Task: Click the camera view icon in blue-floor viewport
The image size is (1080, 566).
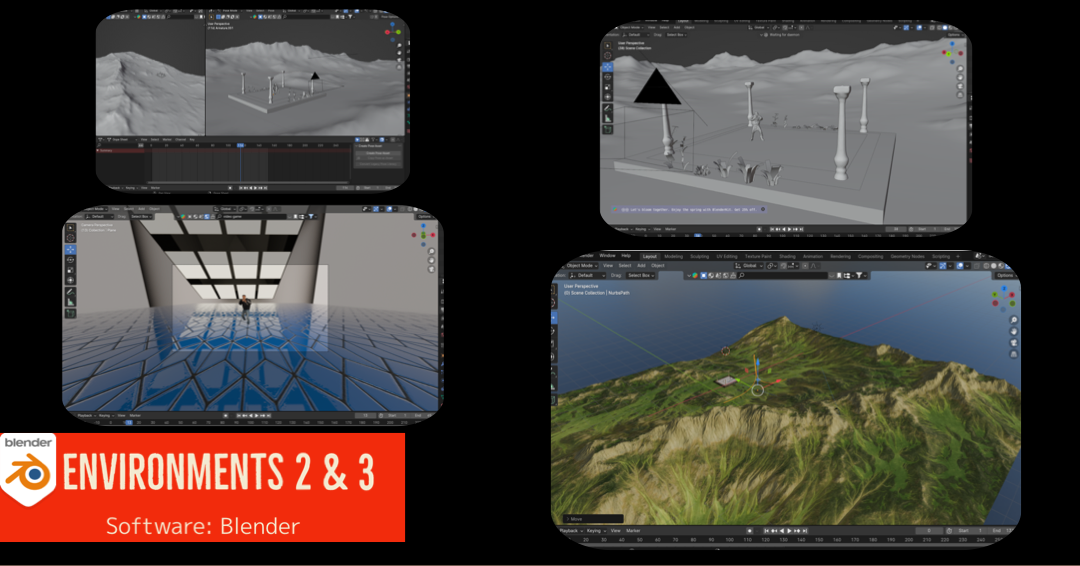Action: click(432, 269)
